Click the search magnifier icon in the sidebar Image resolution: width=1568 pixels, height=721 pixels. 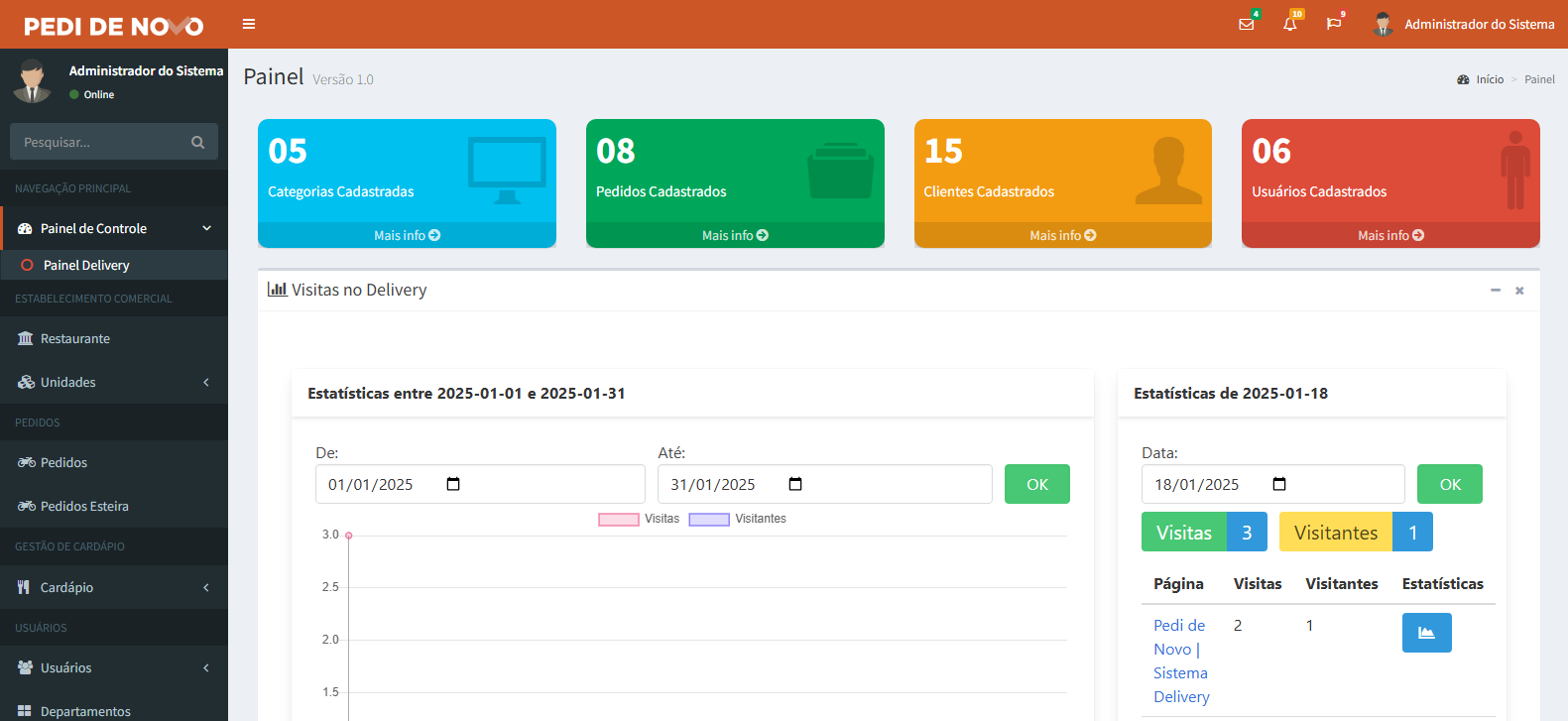click(x=197, y=142)
